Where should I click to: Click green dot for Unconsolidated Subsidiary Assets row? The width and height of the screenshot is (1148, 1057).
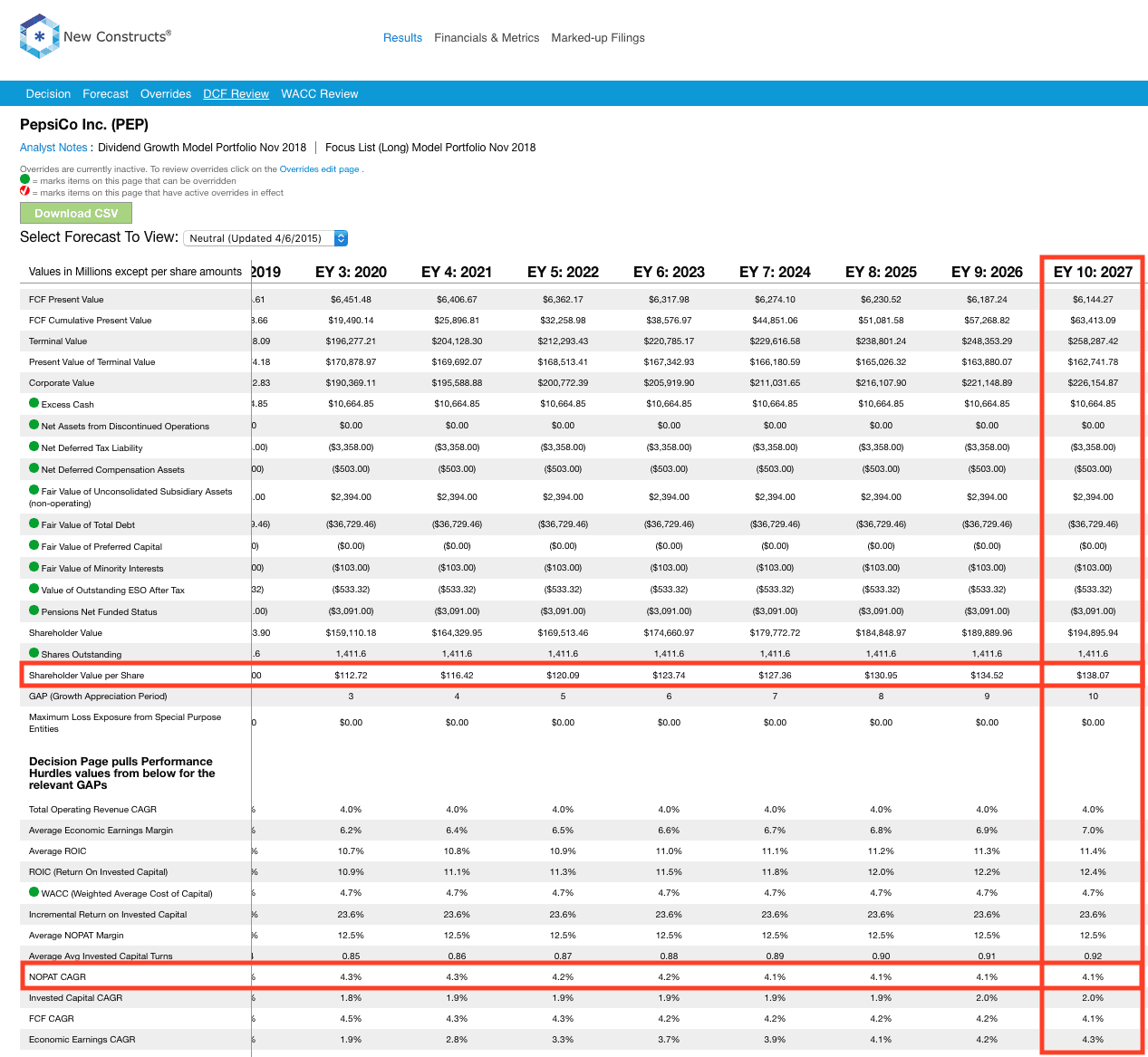click(34, 490)
